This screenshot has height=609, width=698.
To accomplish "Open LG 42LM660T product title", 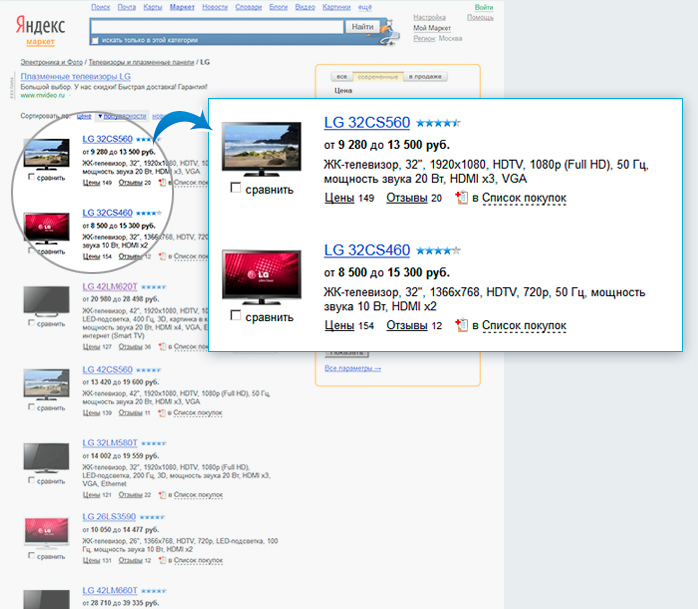I will tap(110, 590).
